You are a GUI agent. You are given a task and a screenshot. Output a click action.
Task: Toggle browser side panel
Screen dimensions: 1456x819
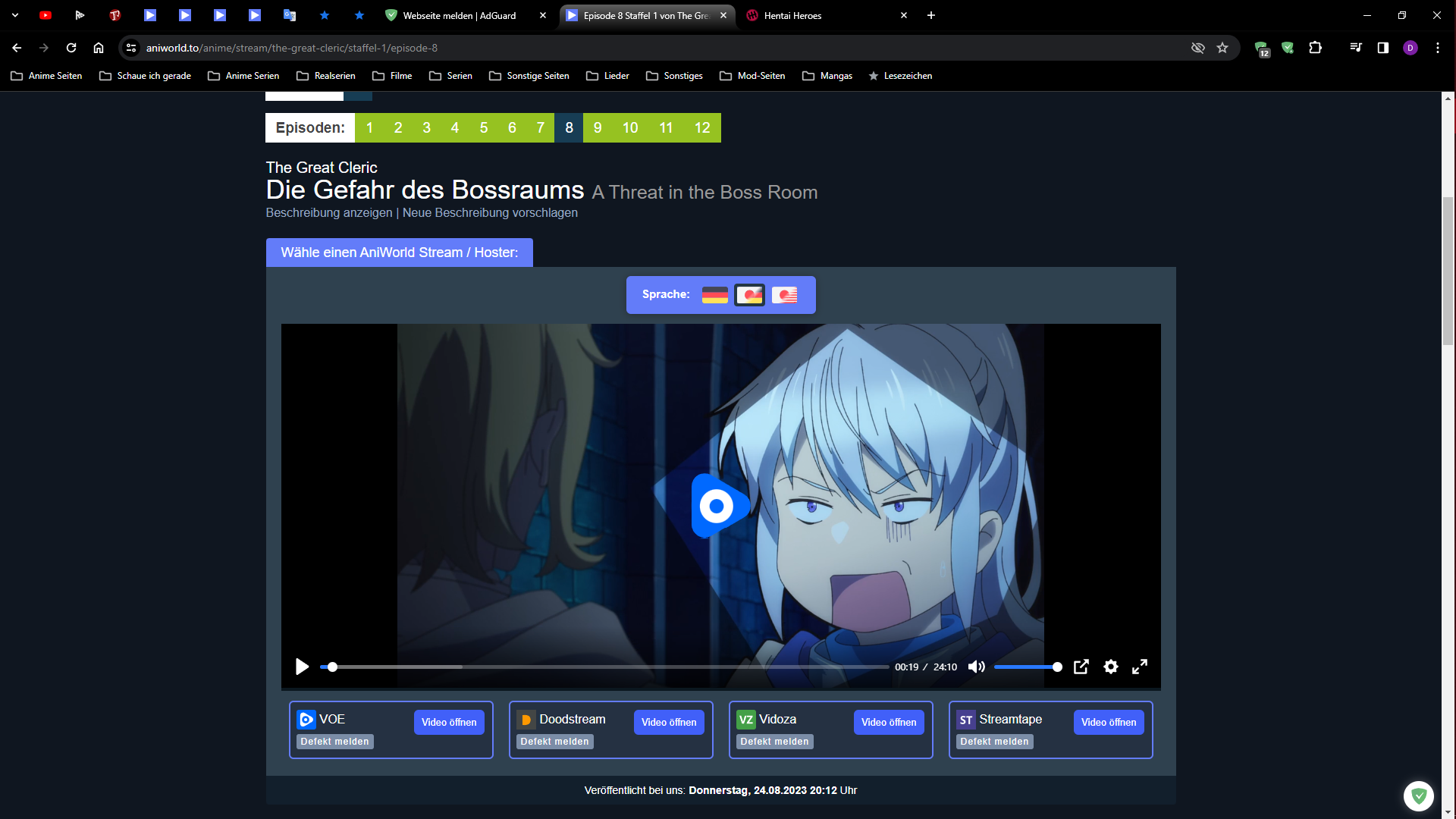click(1382, 48)
